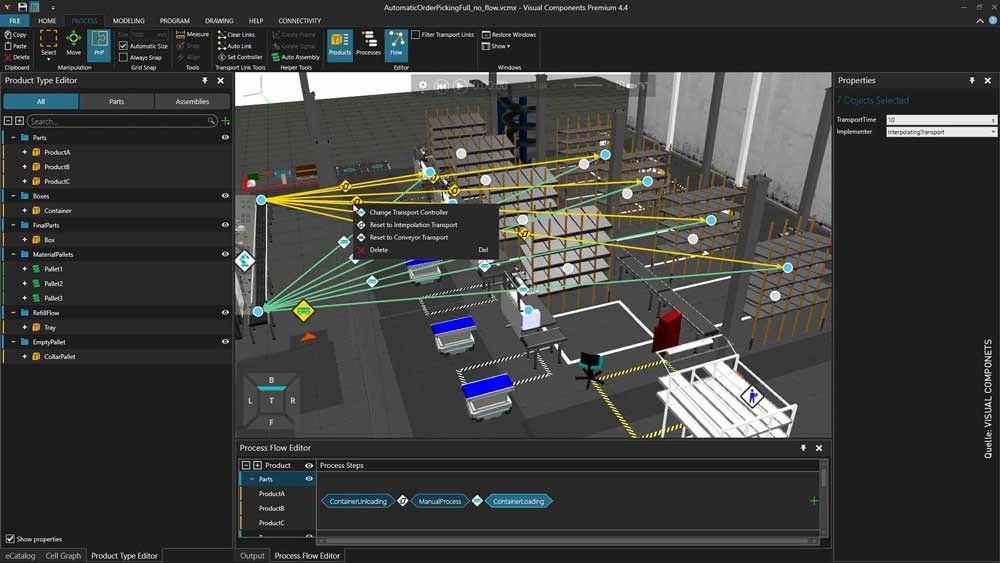Select the Move tool in ribbon
The width and height of the screenshot is (1000, 563).
click(74, 44)
